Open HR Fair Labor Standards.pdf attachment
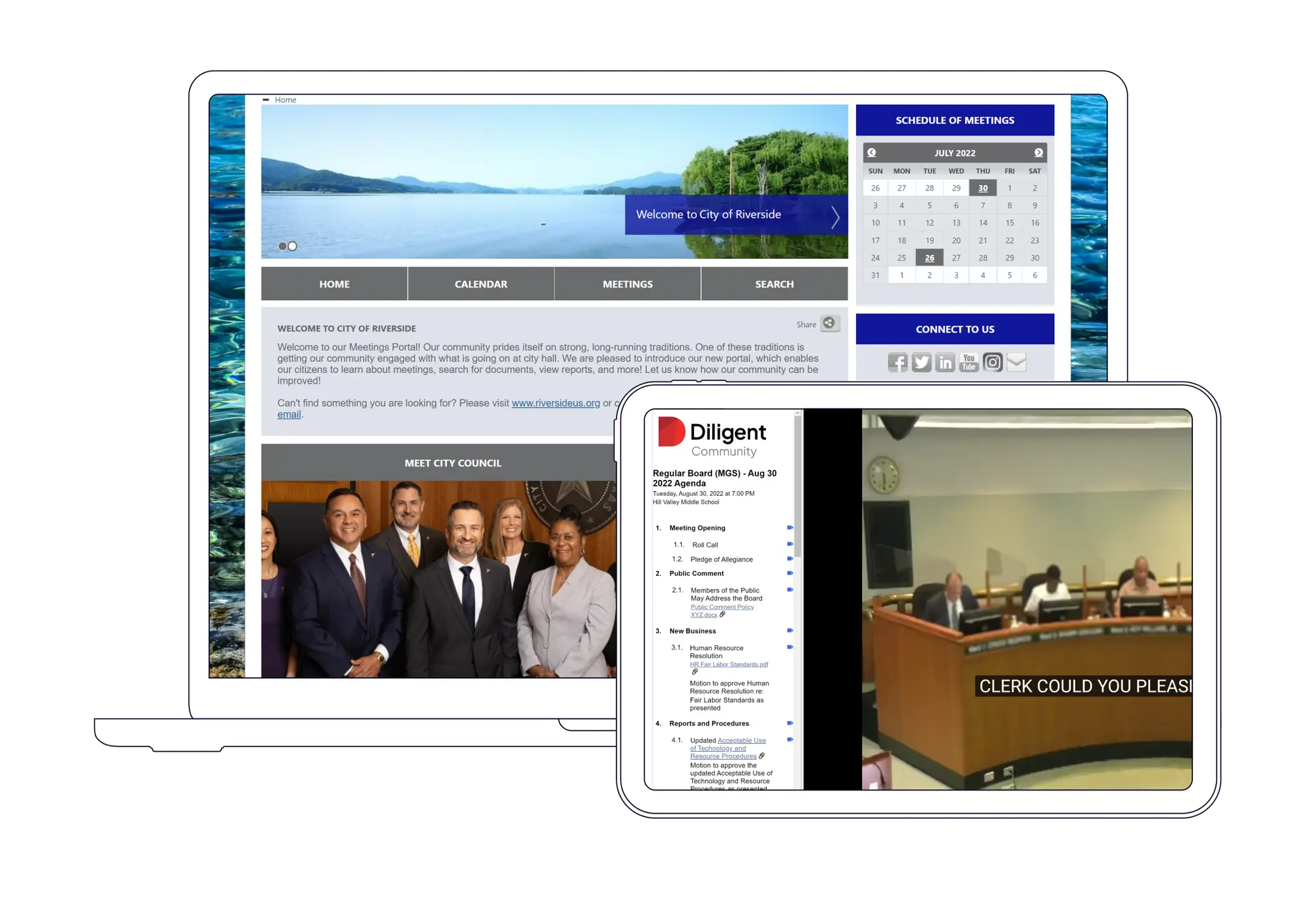This screenshot has height=917, width=1316. (728, 665)
